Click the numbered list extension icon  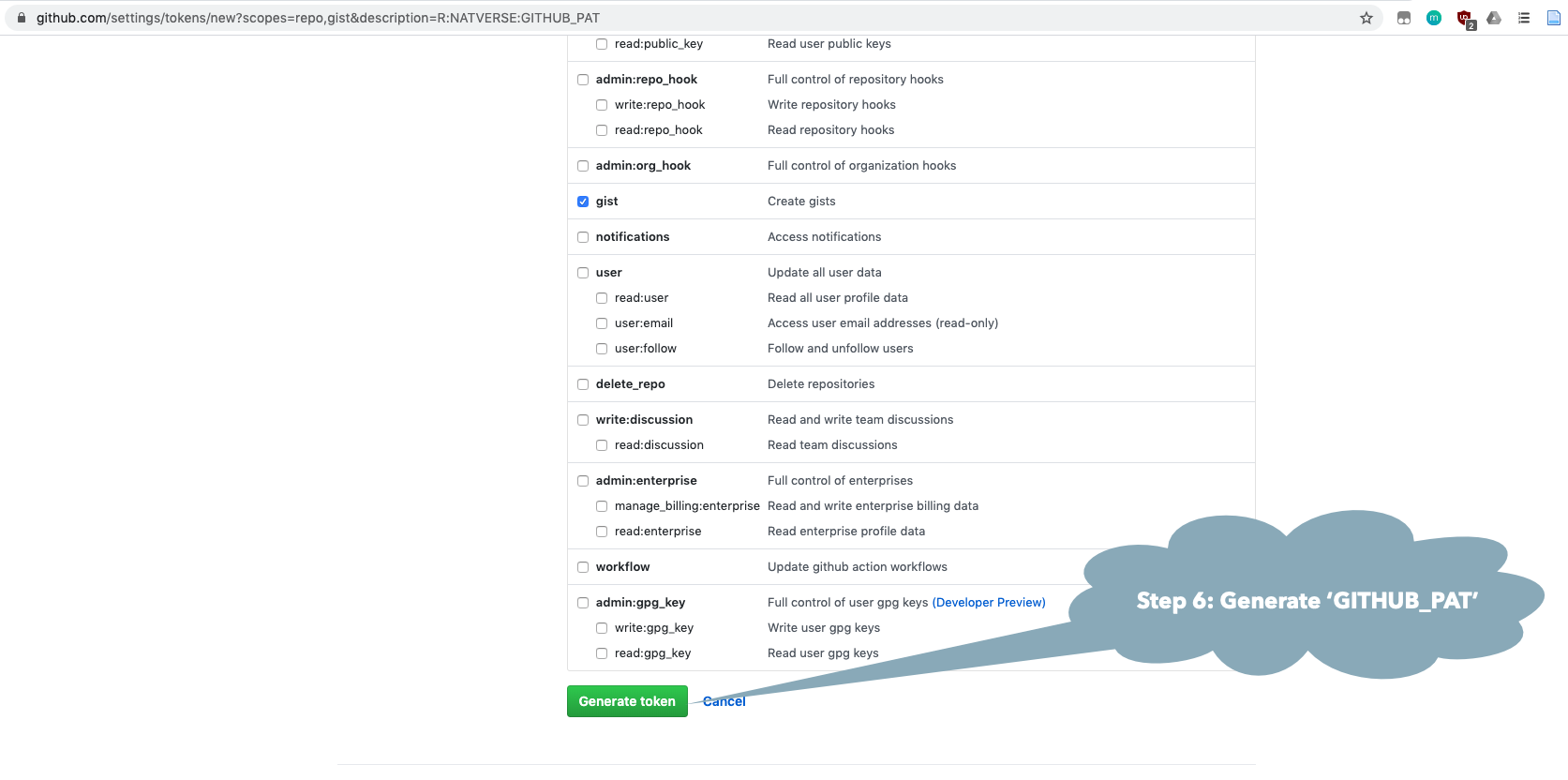(1524, 18)
